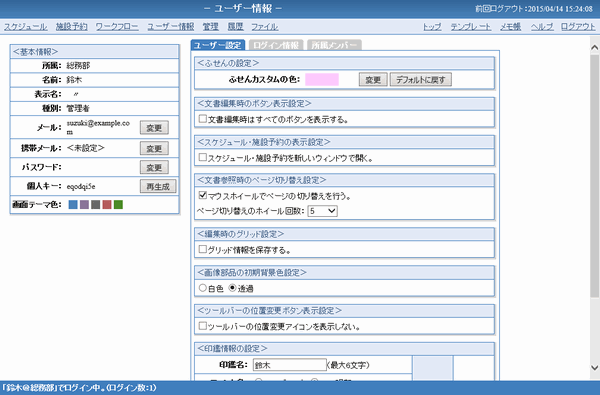Switch to the ログイン情報 tab
This screenshot has width=600, height=395.
coord(276,45)
